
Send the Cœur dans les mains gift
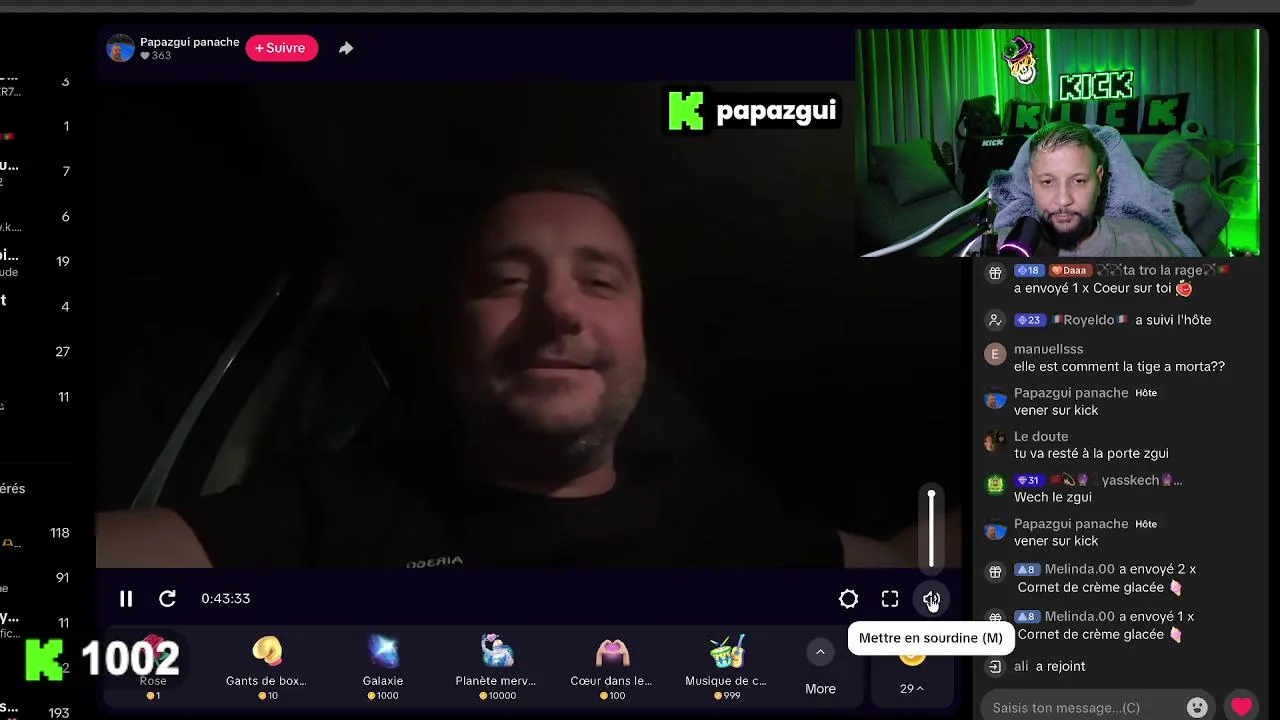click(x=611, y=668)
